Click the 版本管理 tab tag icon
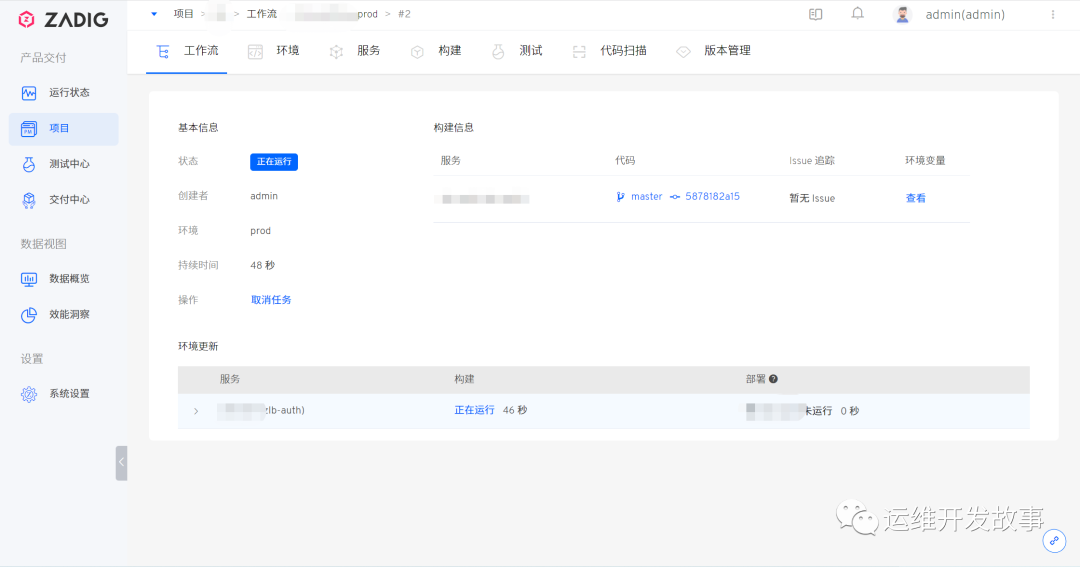 coord(683,52)
